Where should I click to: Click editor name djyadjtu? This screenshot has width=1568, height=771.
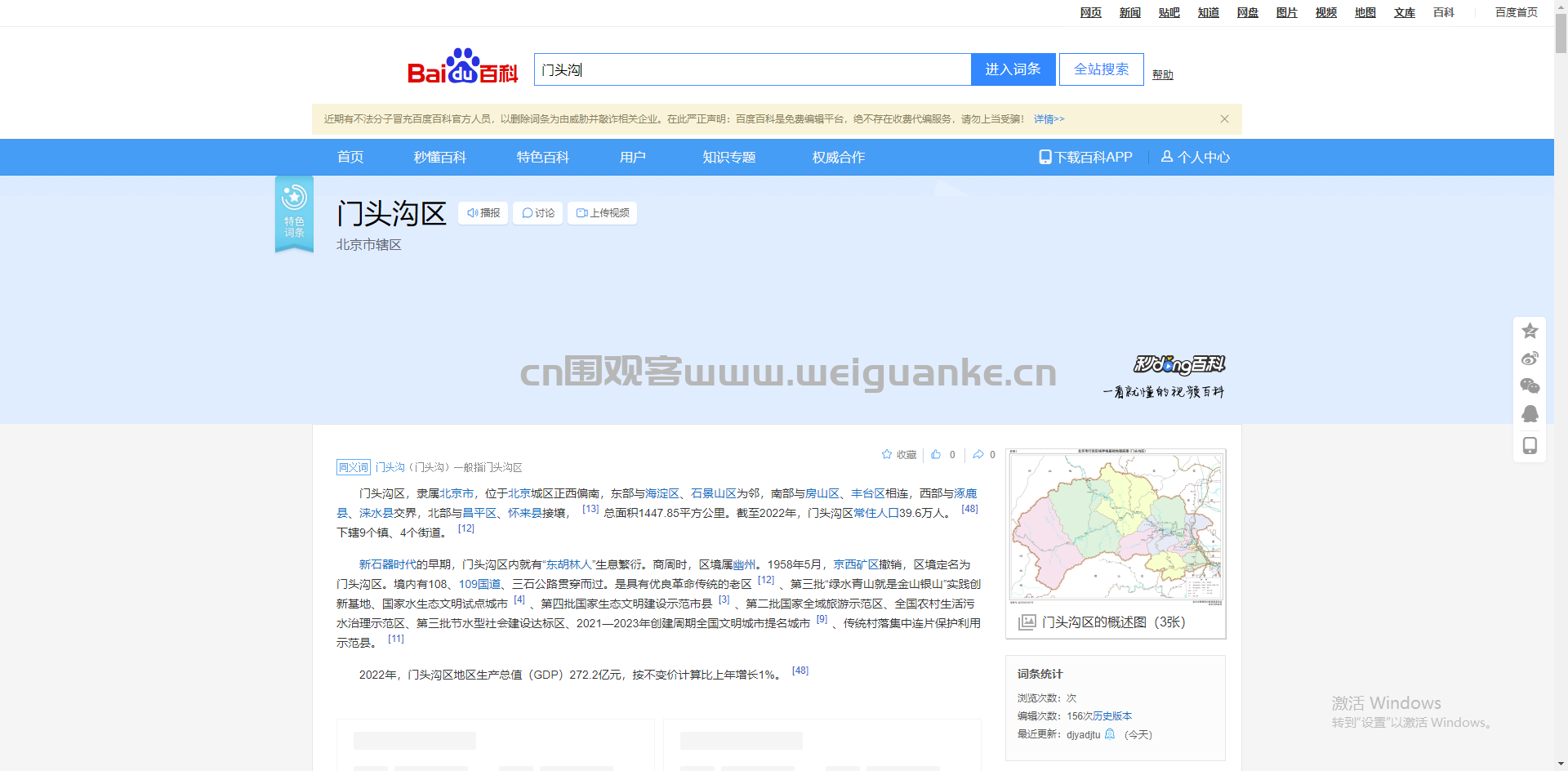pos(1083,734)
